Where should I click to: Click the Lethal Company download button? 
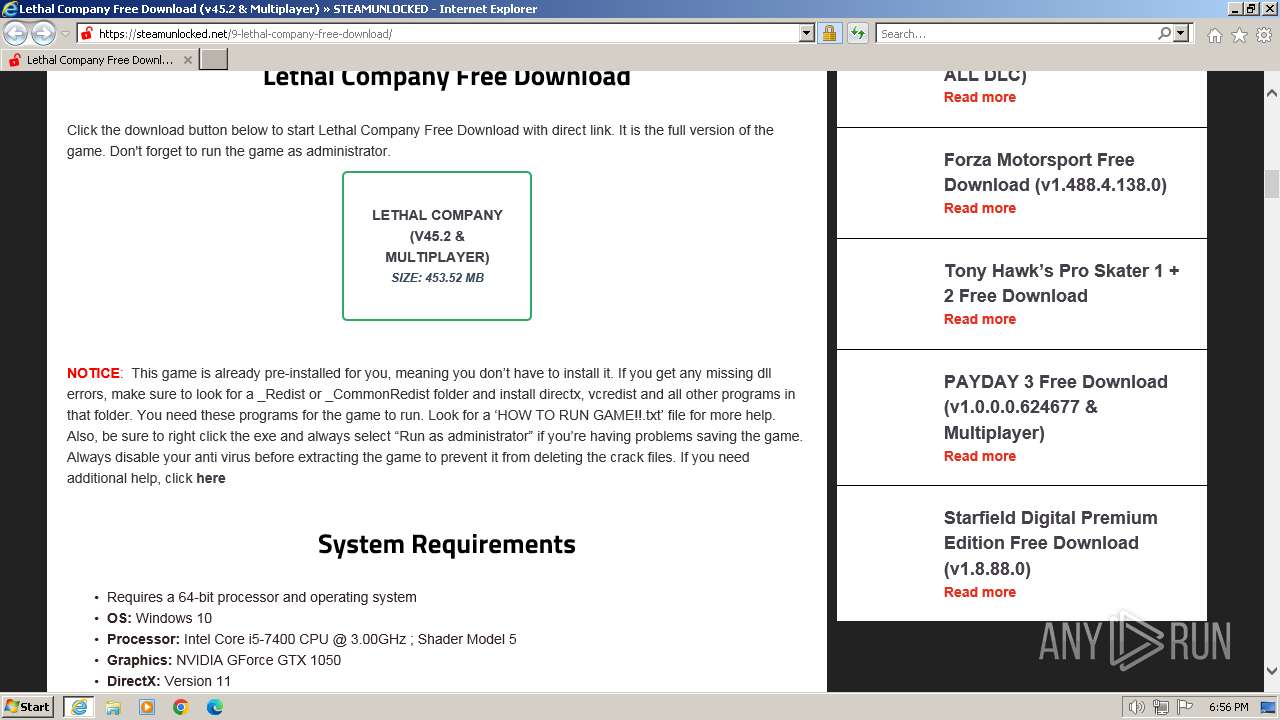(437, 246)
